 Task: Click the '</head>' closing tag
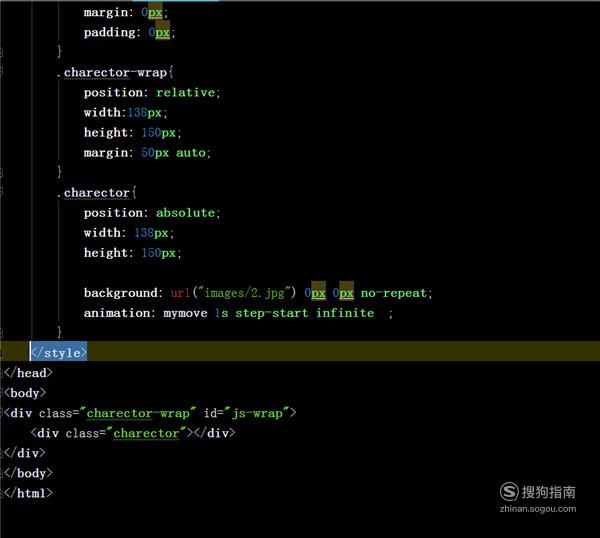click(x=28, y=373)
